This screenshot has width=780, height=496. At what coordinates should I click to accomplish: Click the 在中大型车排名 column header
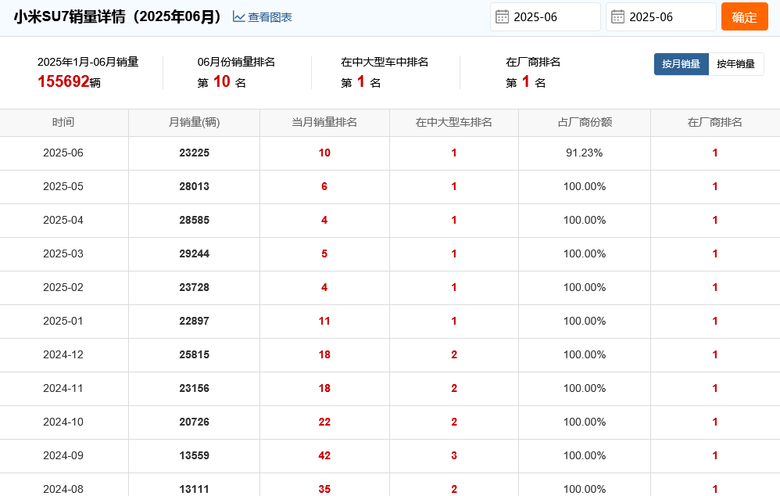(454, 122)
